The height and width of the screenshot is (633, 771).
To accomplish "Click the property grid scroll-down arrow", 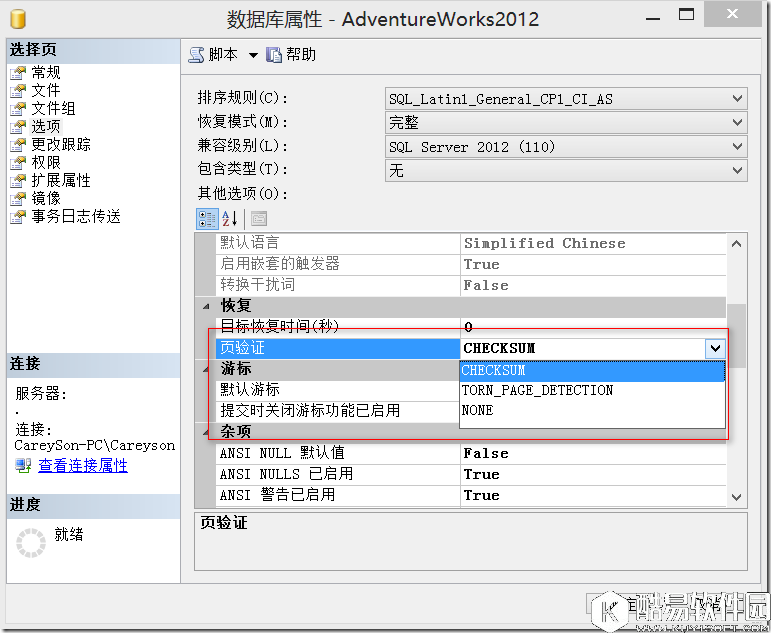I will [736, 497].
